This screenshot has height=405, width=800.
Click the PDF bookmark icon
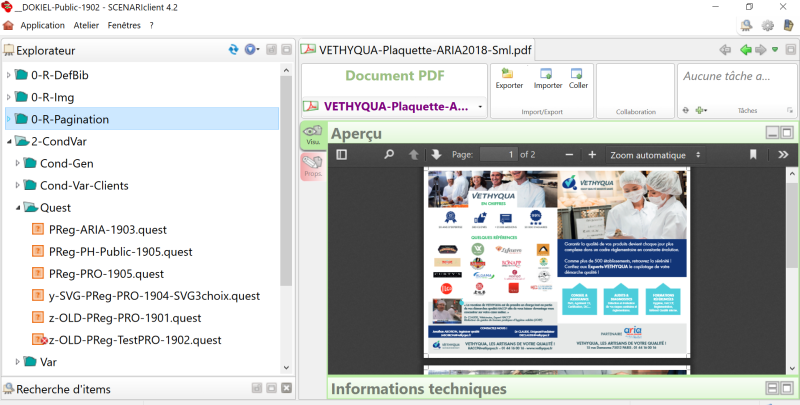(x=754, y=155)
